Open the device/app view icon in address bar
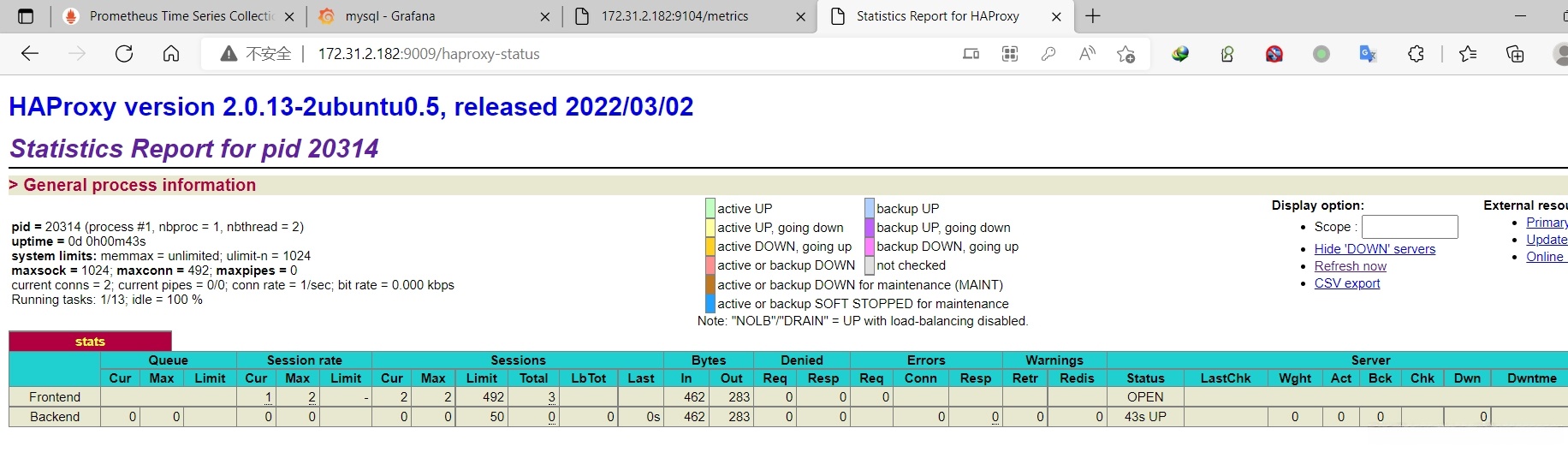 (971, 54)
